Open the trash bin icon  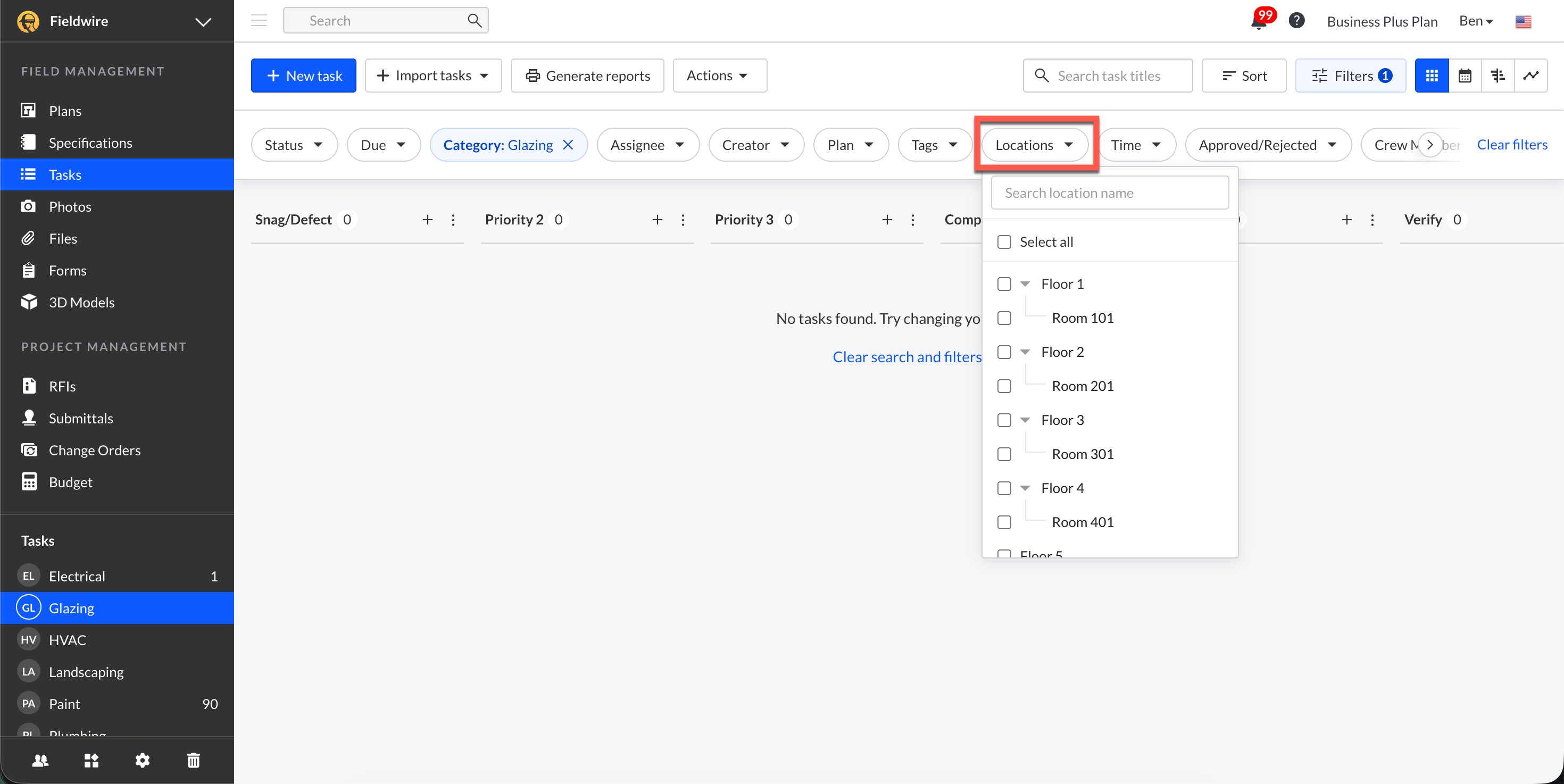pos(193,761)
